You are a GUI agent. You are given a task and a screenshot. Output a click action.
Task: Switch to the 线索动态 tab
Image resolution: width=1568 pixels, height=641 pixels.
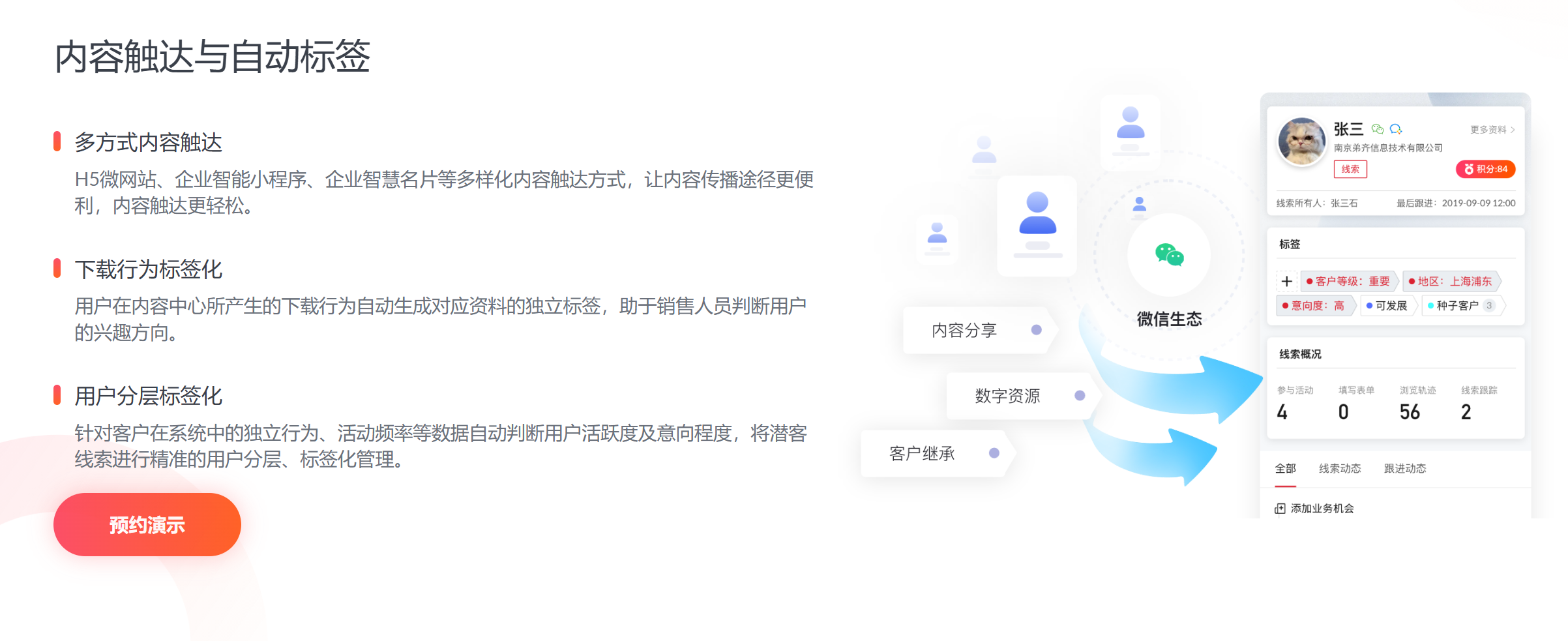point(1340,468)
